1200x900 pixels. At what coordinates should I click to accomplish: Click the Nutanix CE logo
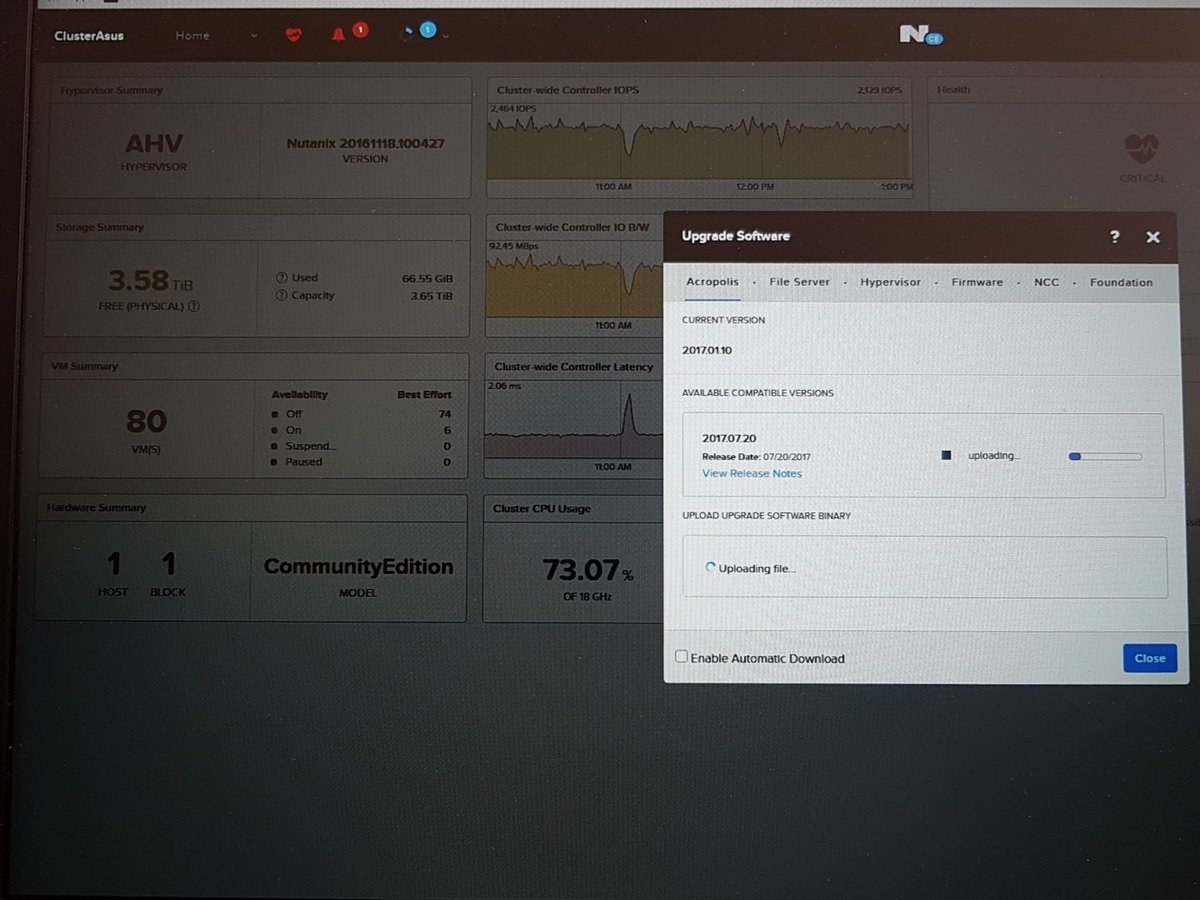pyautogui.click(x=920, y=36)
